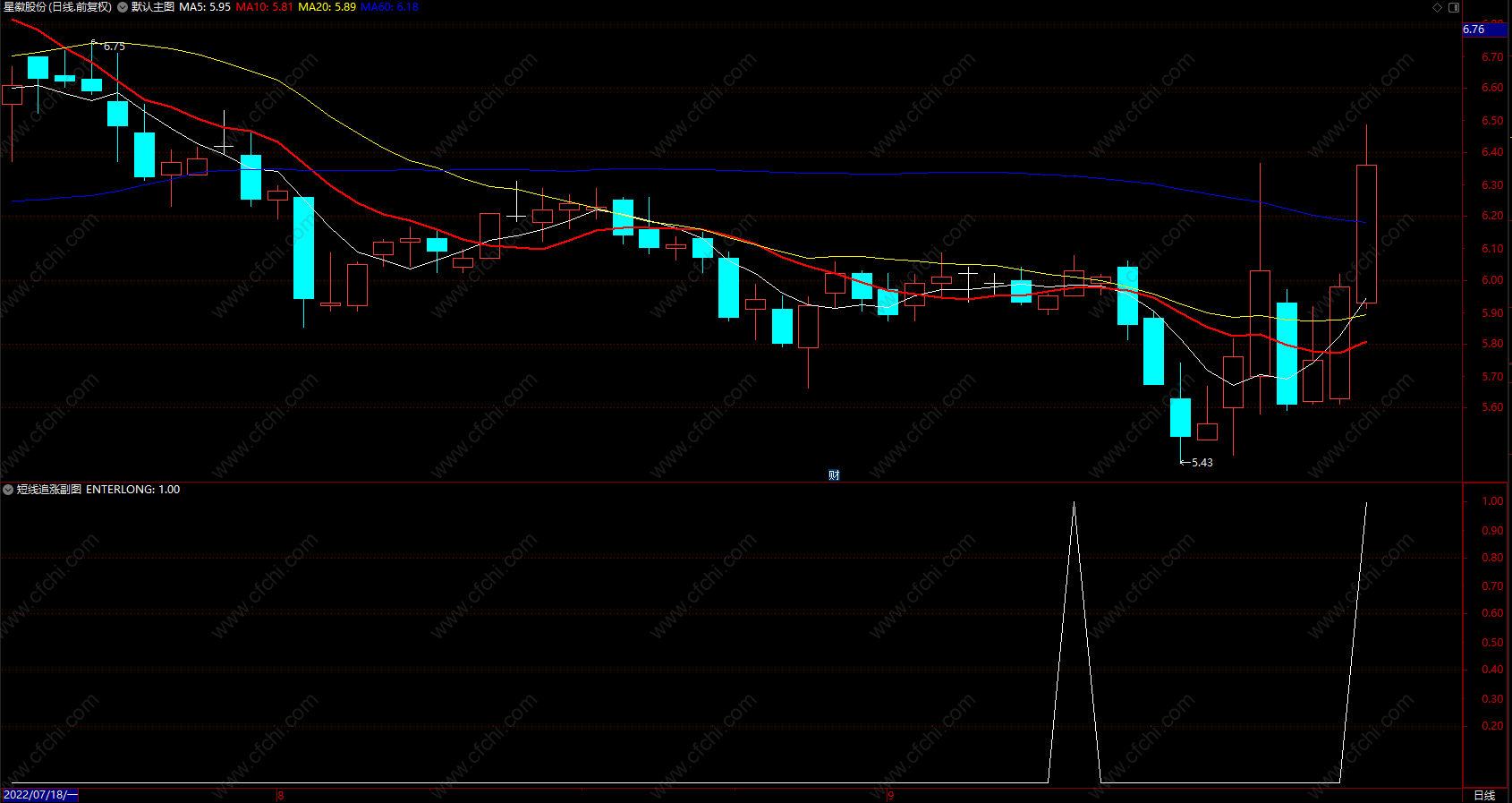Screen dimensions: 1512x803
Task: Click the last red candlestick on the chart
Action: click(x=1366, y=235)
